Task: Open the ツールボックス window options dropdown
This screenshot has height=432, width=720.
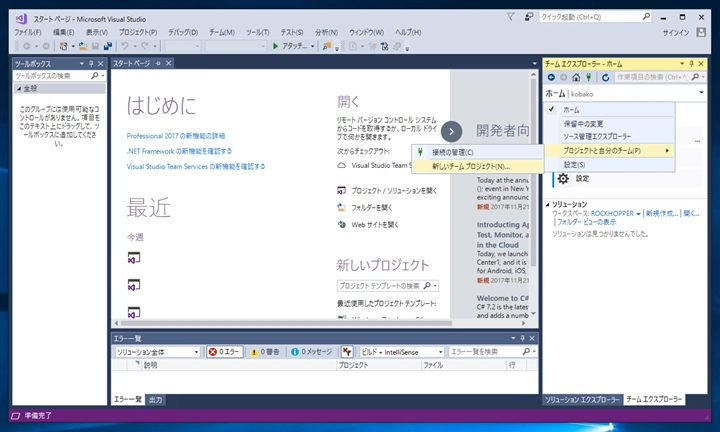Action: [x=82, y=63]
